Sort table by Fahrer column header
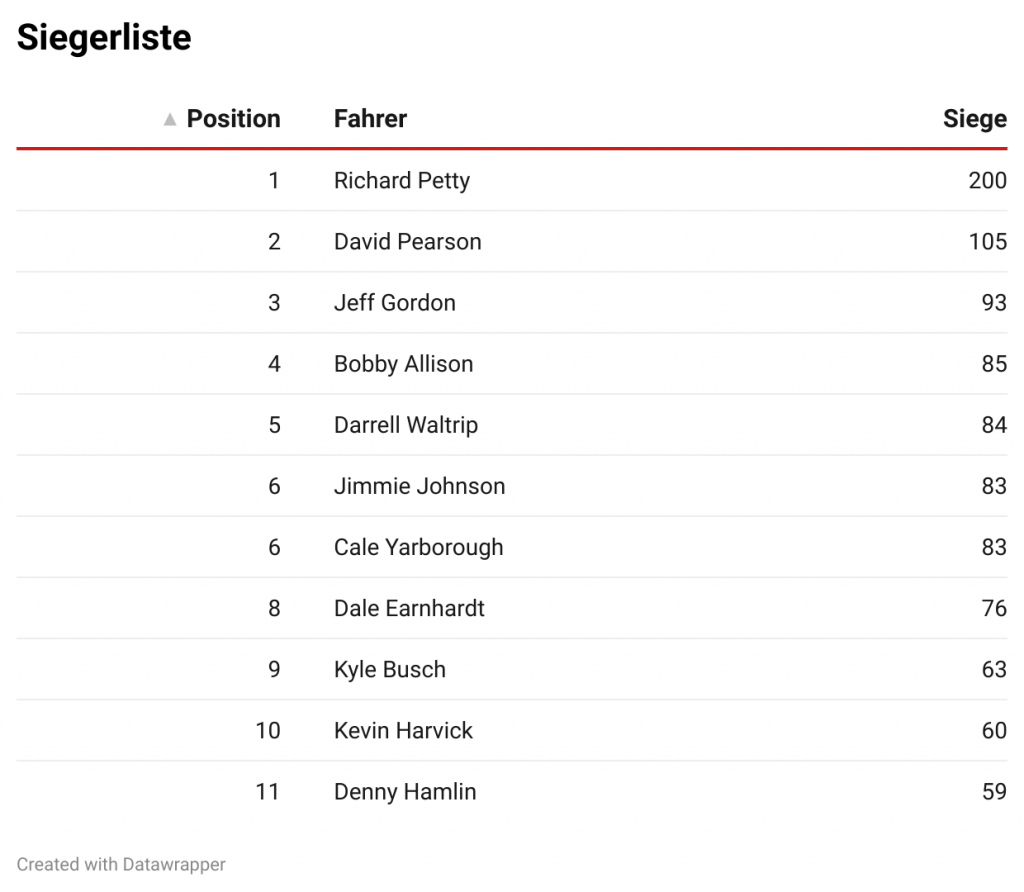The image size is (1024, 892). [370, 119]
